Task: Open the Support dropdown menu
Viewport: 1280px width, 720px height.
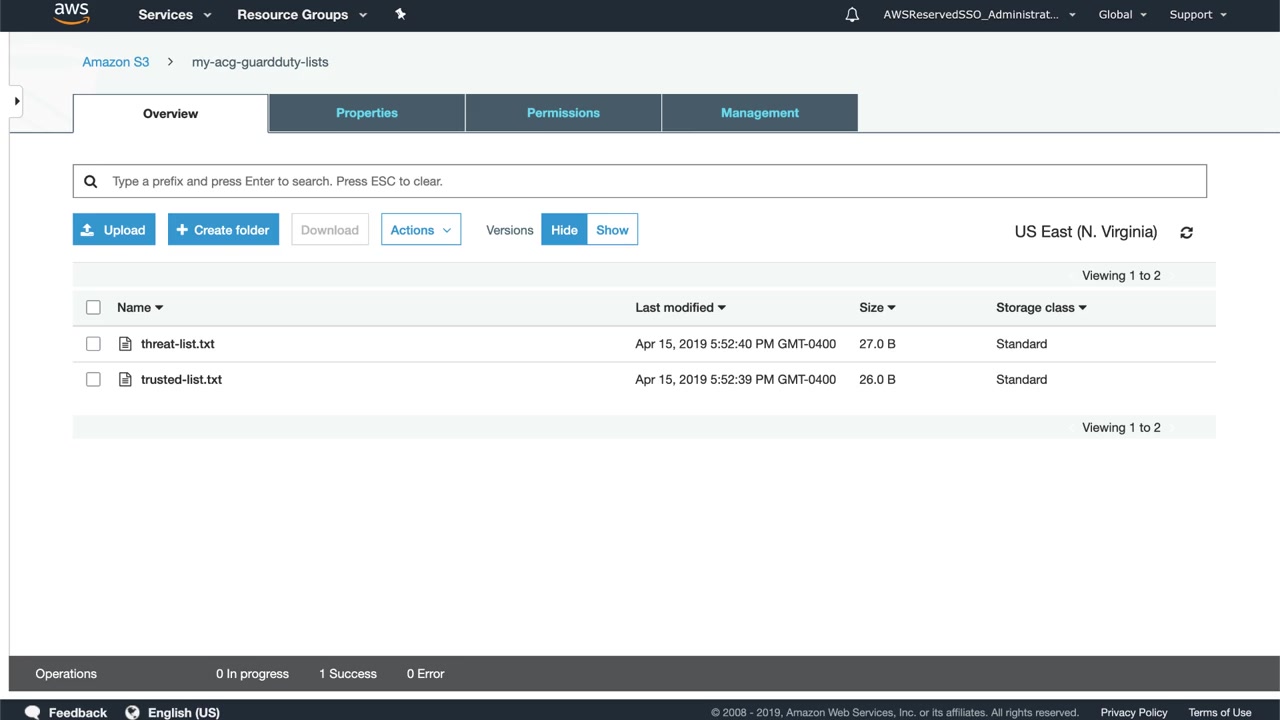Action: [x=1198, y=15]
